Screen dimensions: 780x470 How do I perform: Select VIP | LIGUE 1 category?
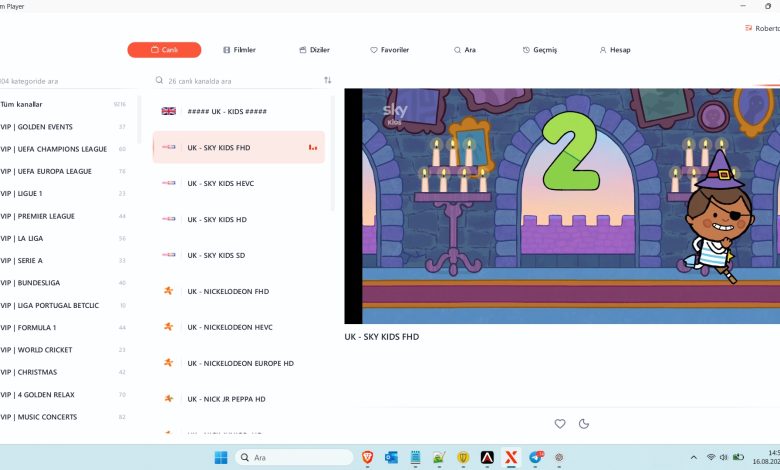tap(63, 193)
